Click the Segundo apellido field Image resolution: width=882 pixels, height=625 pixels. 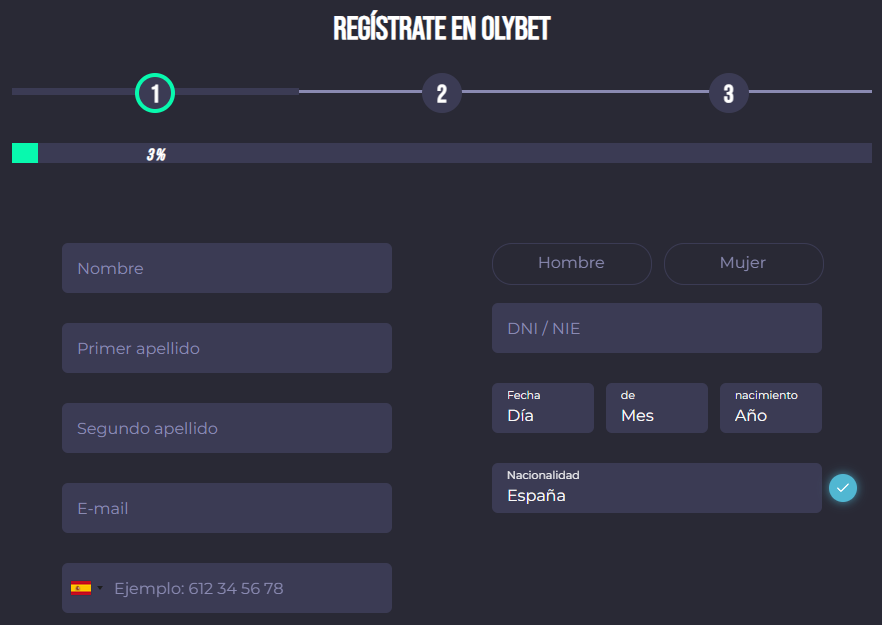(x=226, y=428)
